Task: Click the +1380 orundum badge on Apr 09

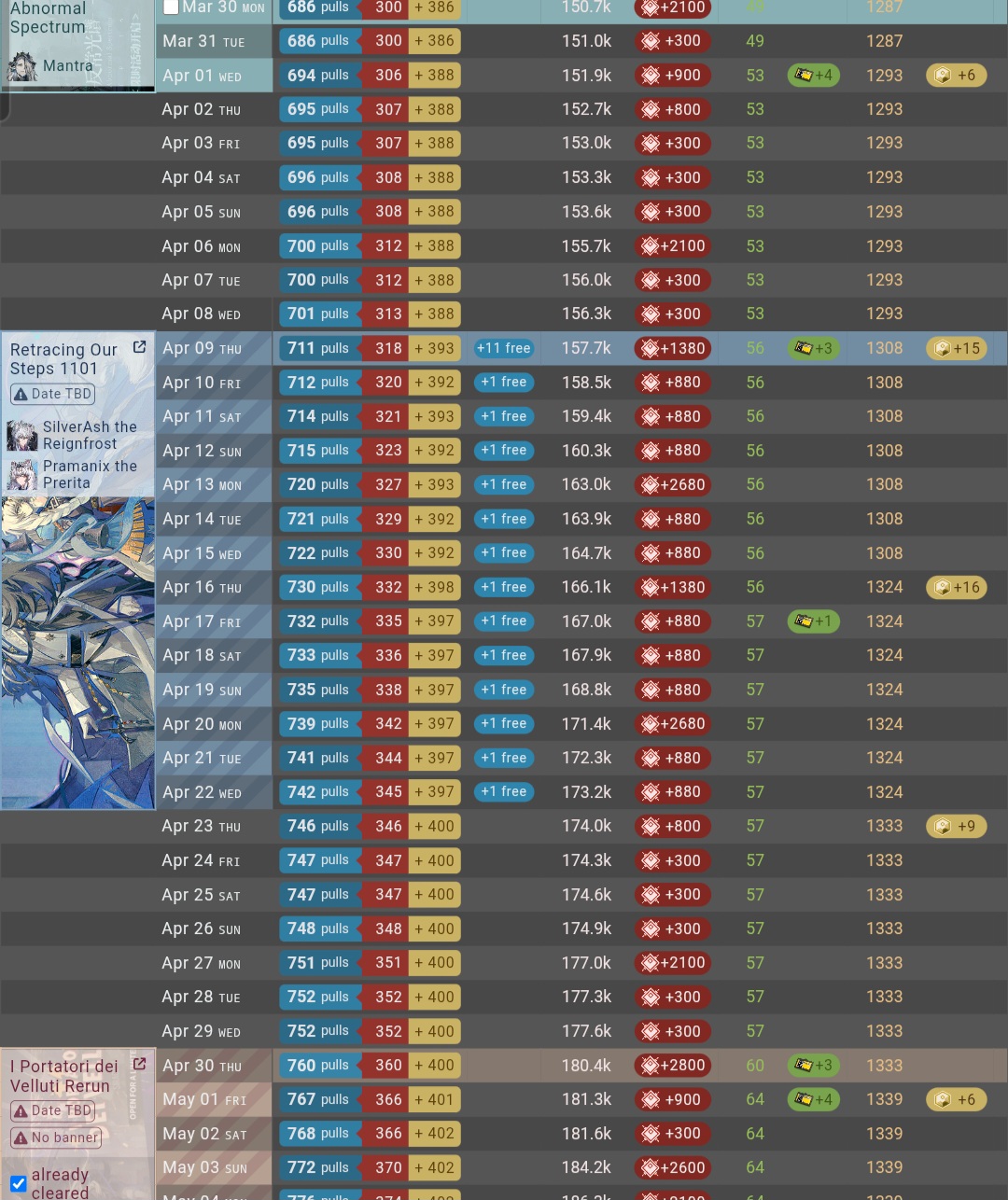Action: click(673, 348)
